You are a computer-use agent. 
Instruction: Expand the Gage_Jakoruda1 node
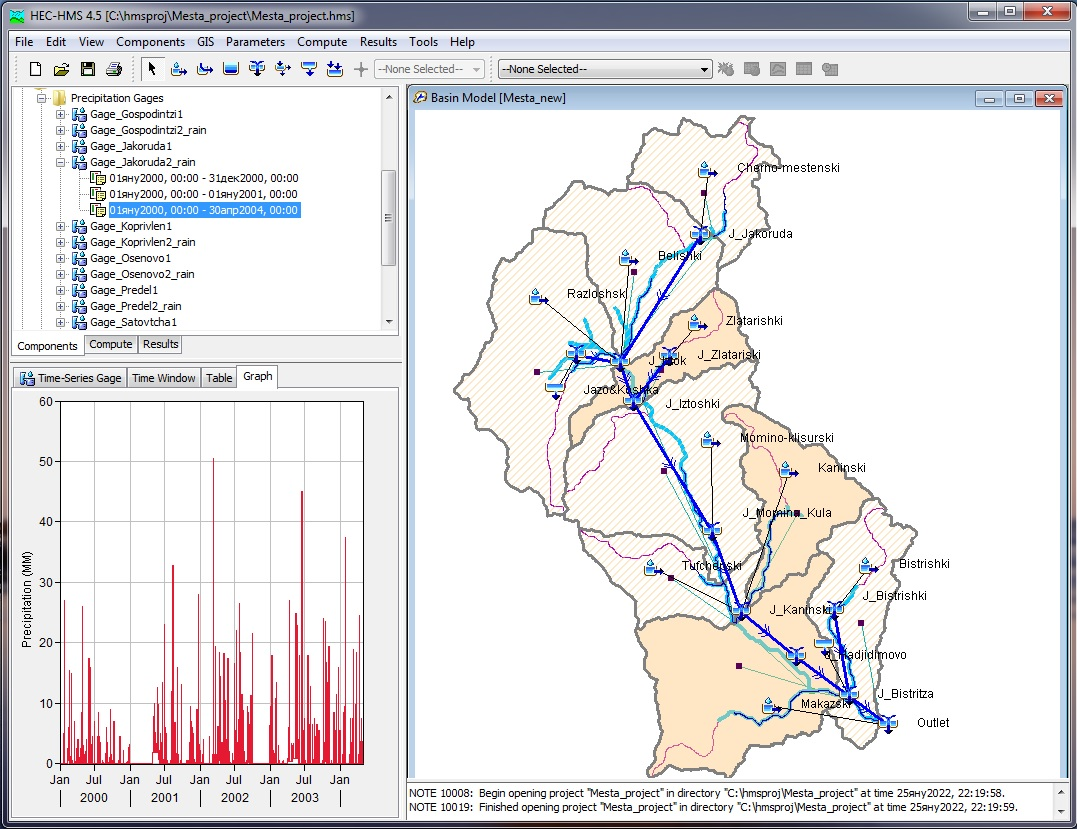60,146
